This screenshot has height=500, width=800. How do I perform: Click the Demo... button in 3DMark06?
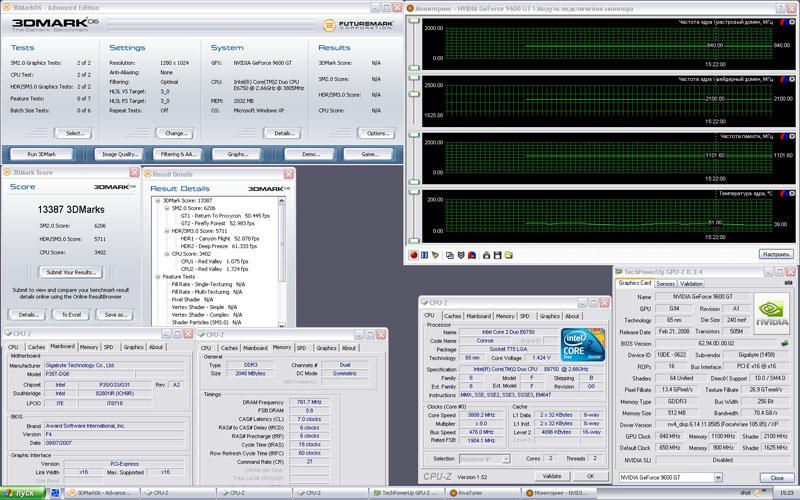tap(310, 154)
